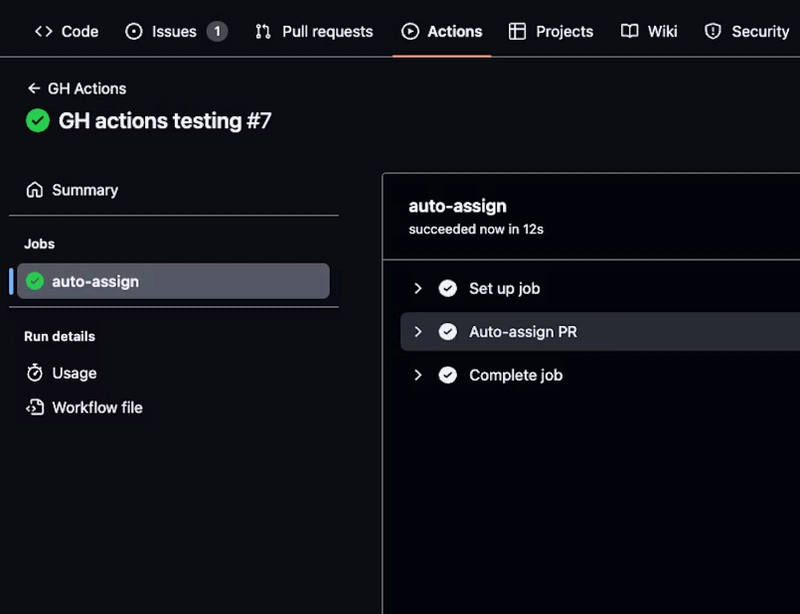Click the Workflow file icon

pyautogui.click(x=35, y=407)
